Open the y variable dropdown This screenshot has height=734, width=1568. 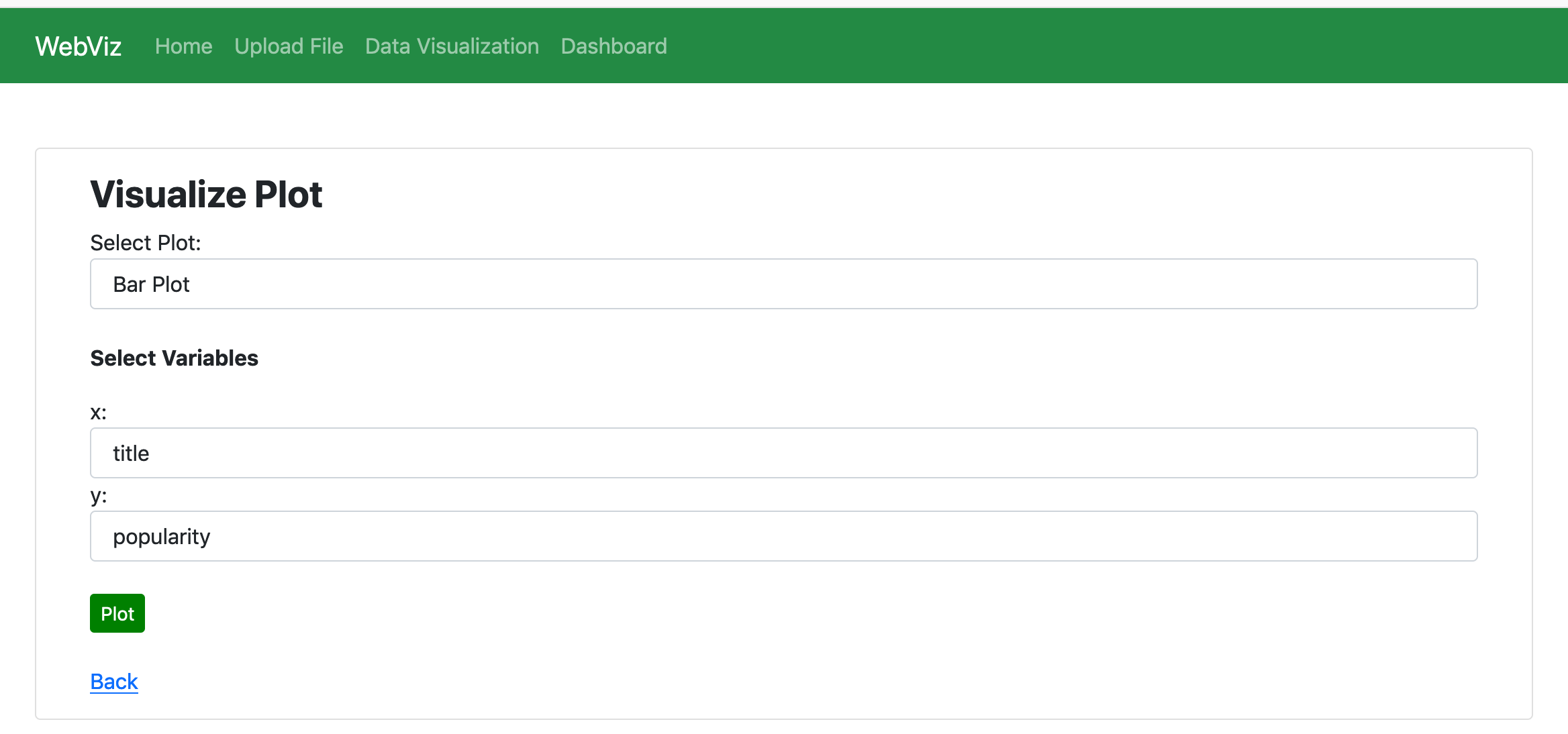pyautogui.click(x=783, y=536)
